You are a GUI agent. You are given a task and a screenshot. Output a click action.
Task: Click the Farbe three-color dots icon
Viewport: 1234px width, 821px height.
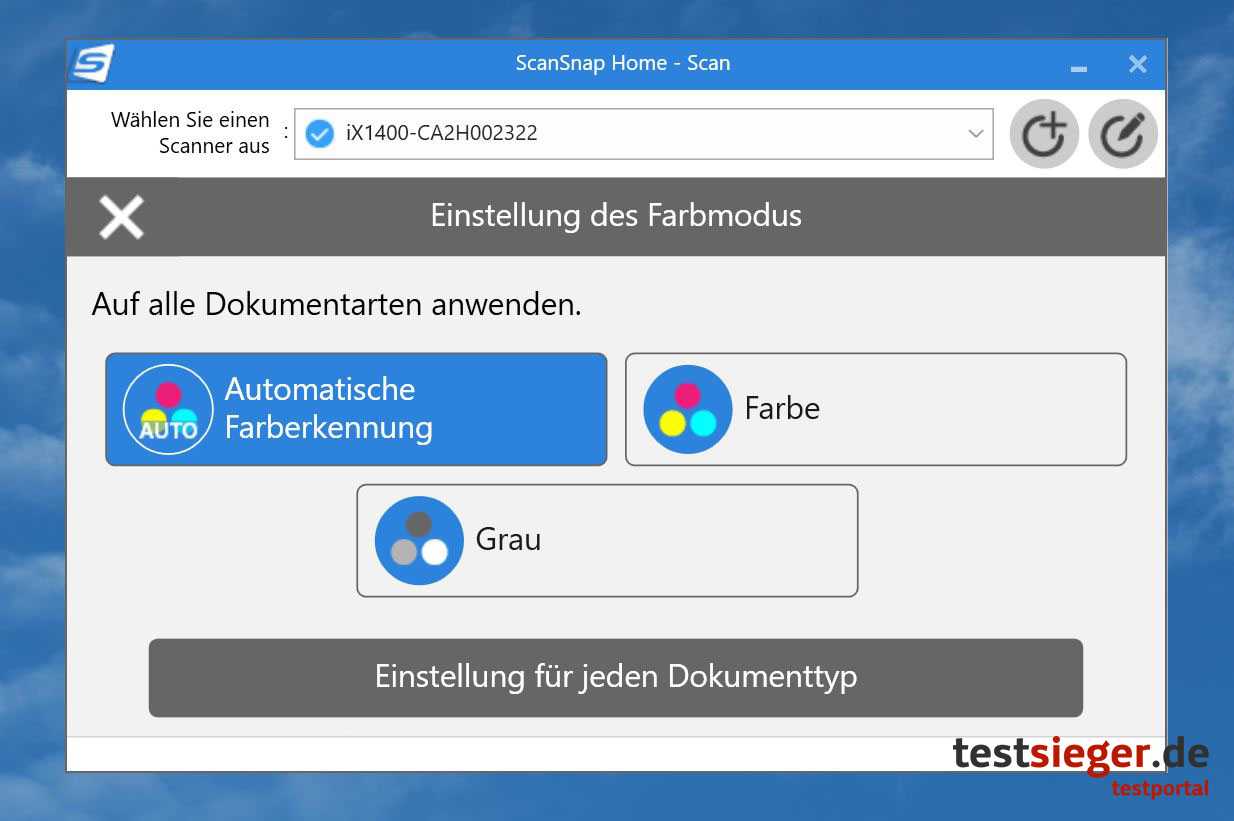pos(688,409)
